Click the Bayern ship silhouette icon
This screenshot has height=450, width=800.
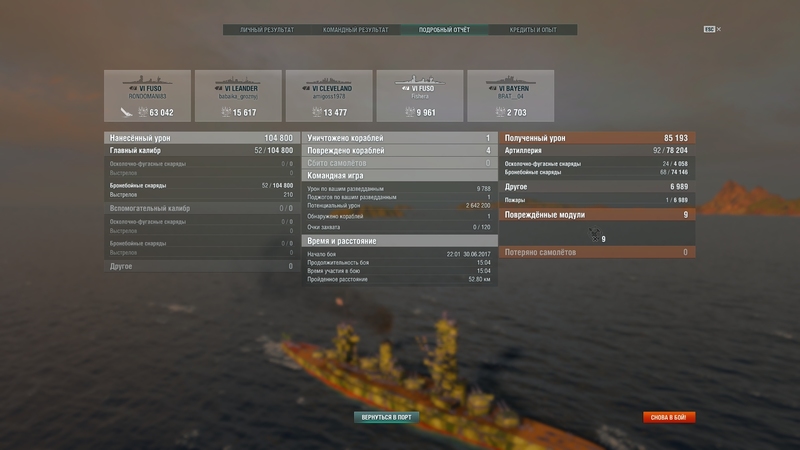[511, 80]
